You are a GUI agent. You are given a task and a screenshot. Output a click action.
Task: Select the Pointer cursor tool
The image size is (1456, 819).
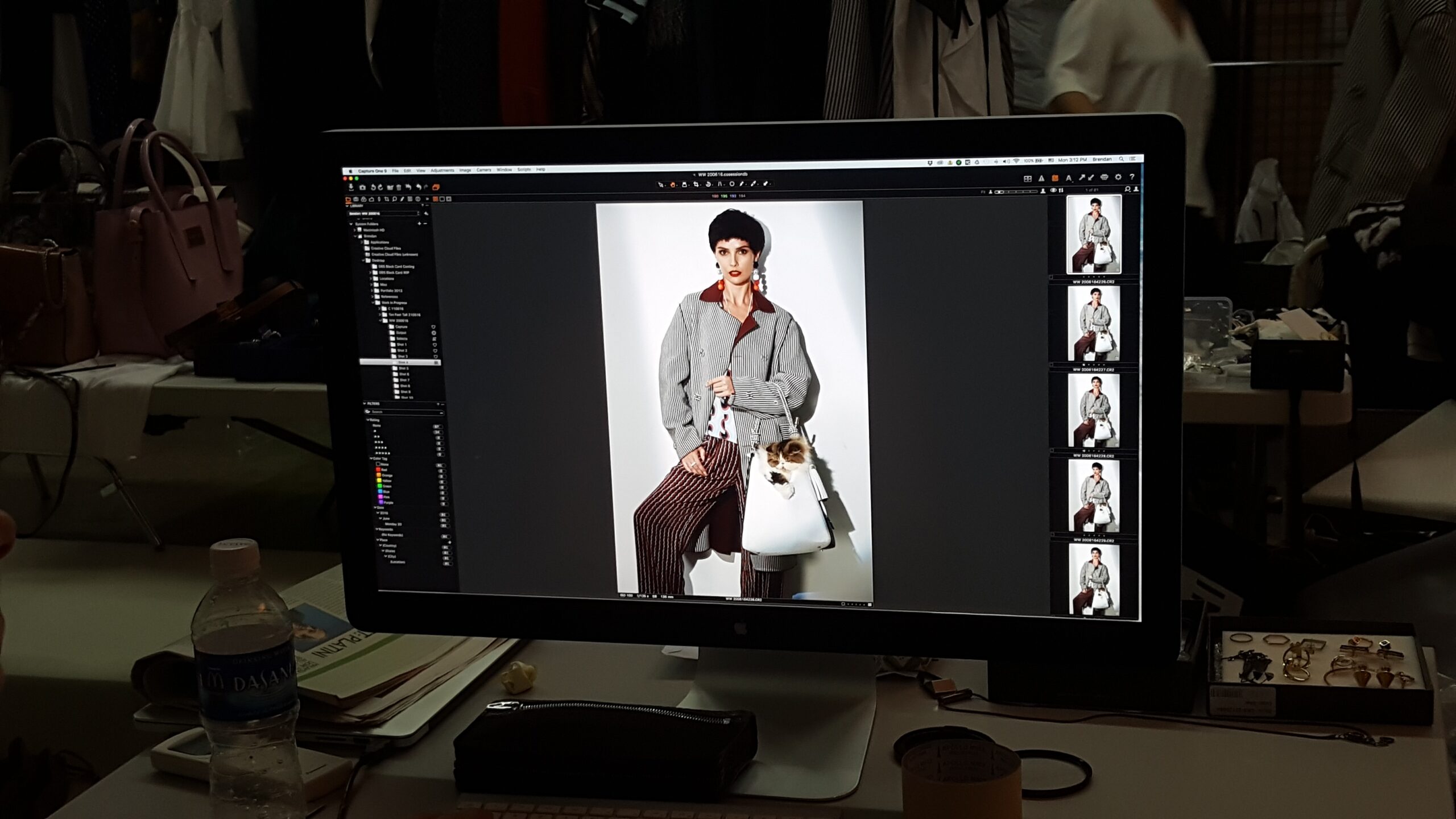click(x=660, y=184)
